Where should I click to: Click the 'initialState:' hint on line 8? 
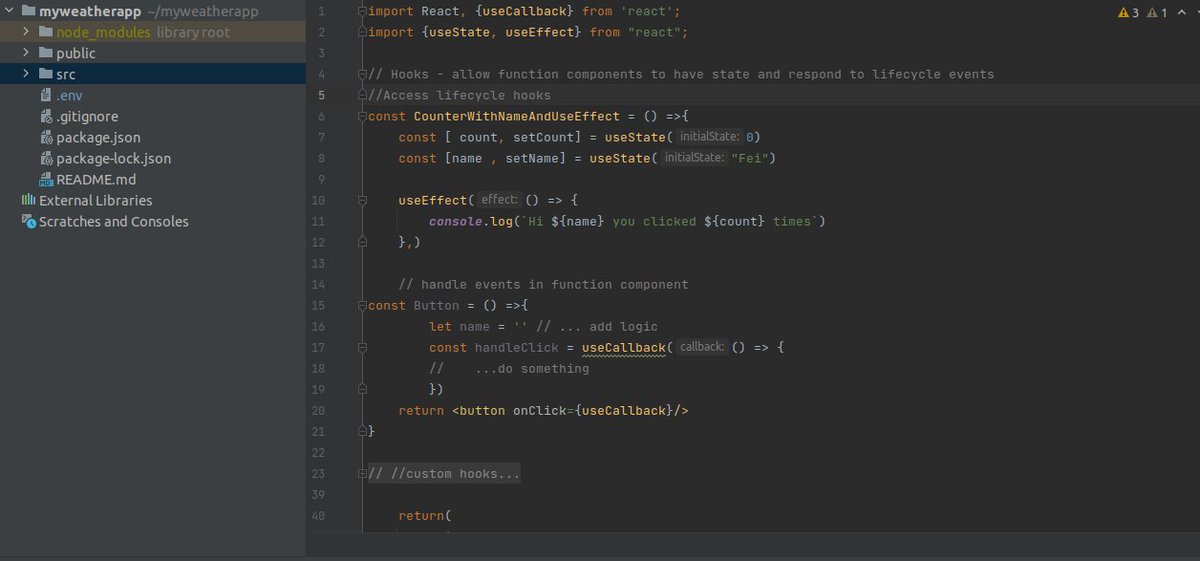click(x=693, y=158)
